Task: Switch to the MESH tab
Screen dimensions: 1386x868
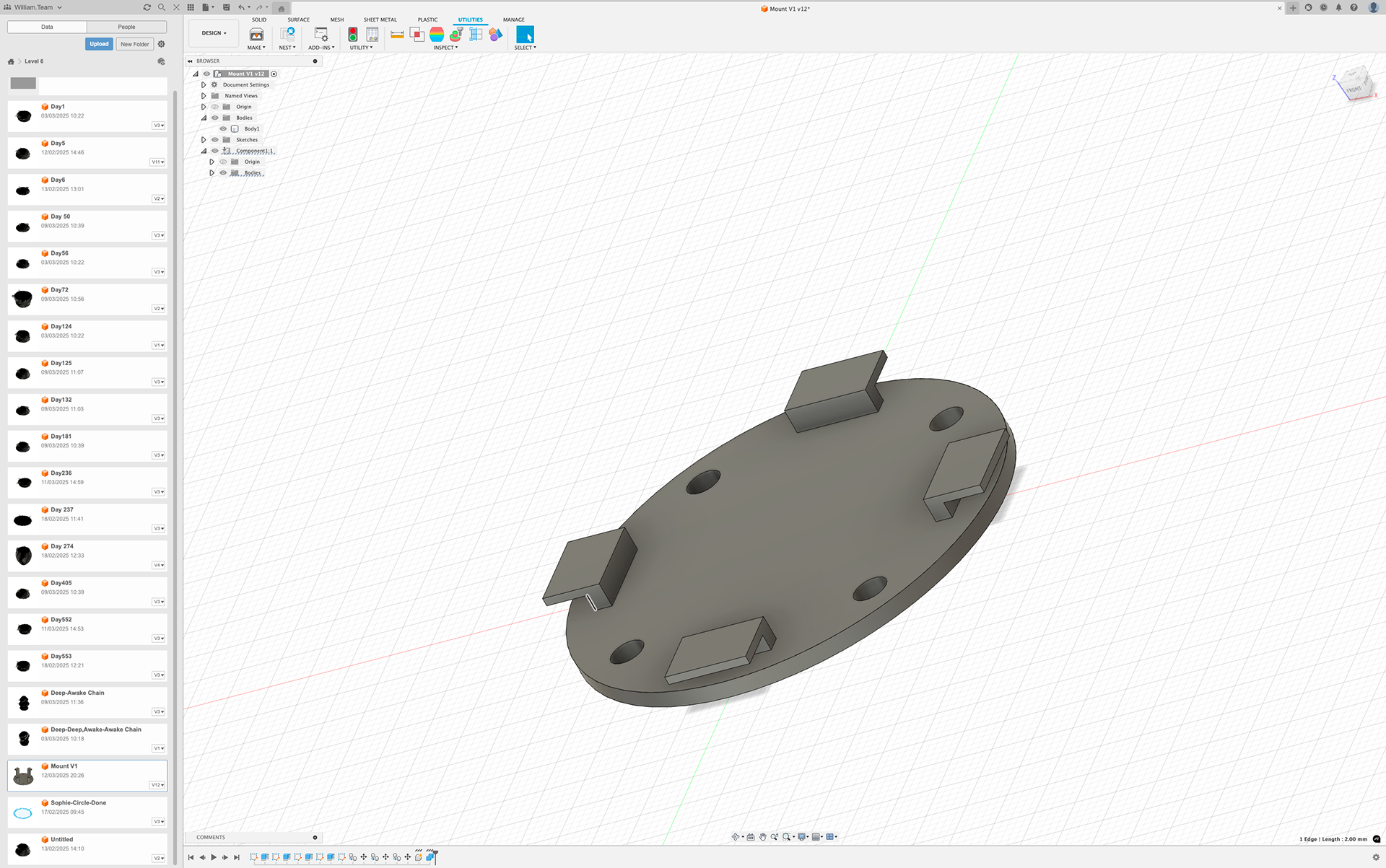Action: (x=337, y=19)
